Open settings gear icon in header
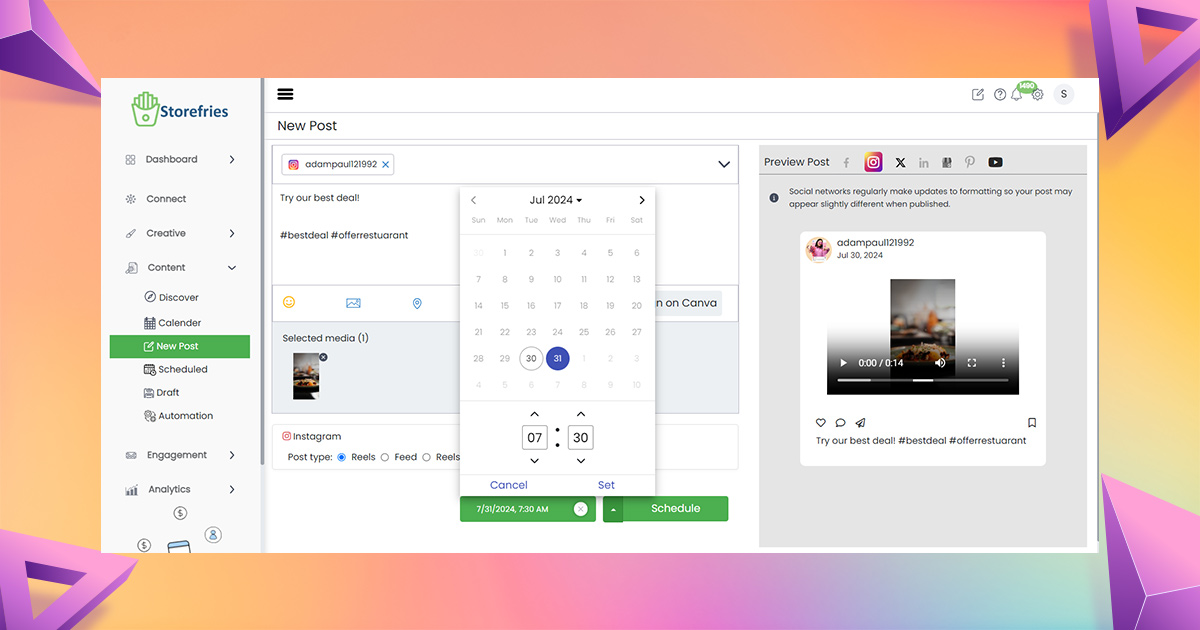 point(1038,94)
